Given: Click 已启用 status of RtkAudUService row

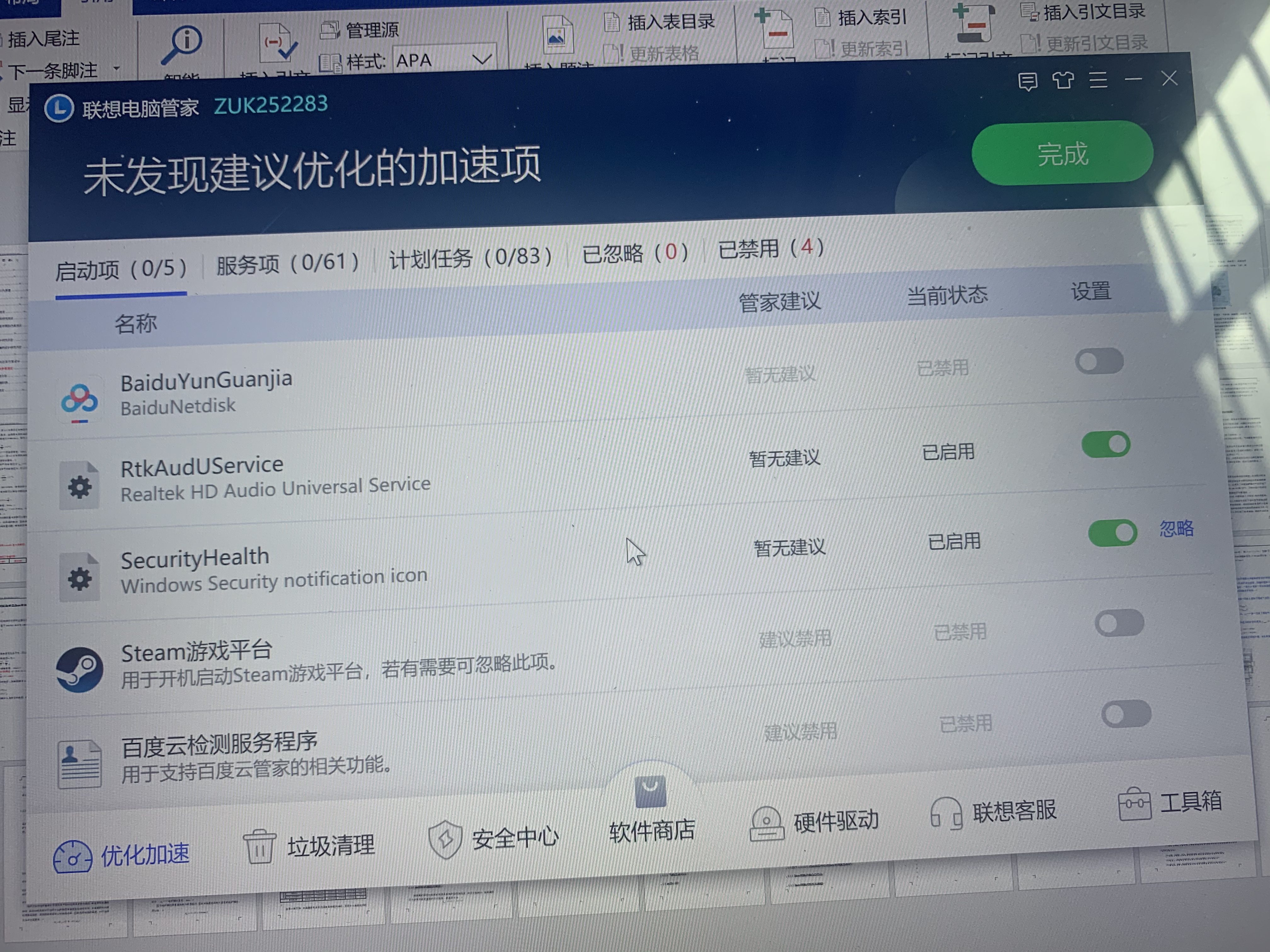Looking at the screenshot, I should pos(948,452).
